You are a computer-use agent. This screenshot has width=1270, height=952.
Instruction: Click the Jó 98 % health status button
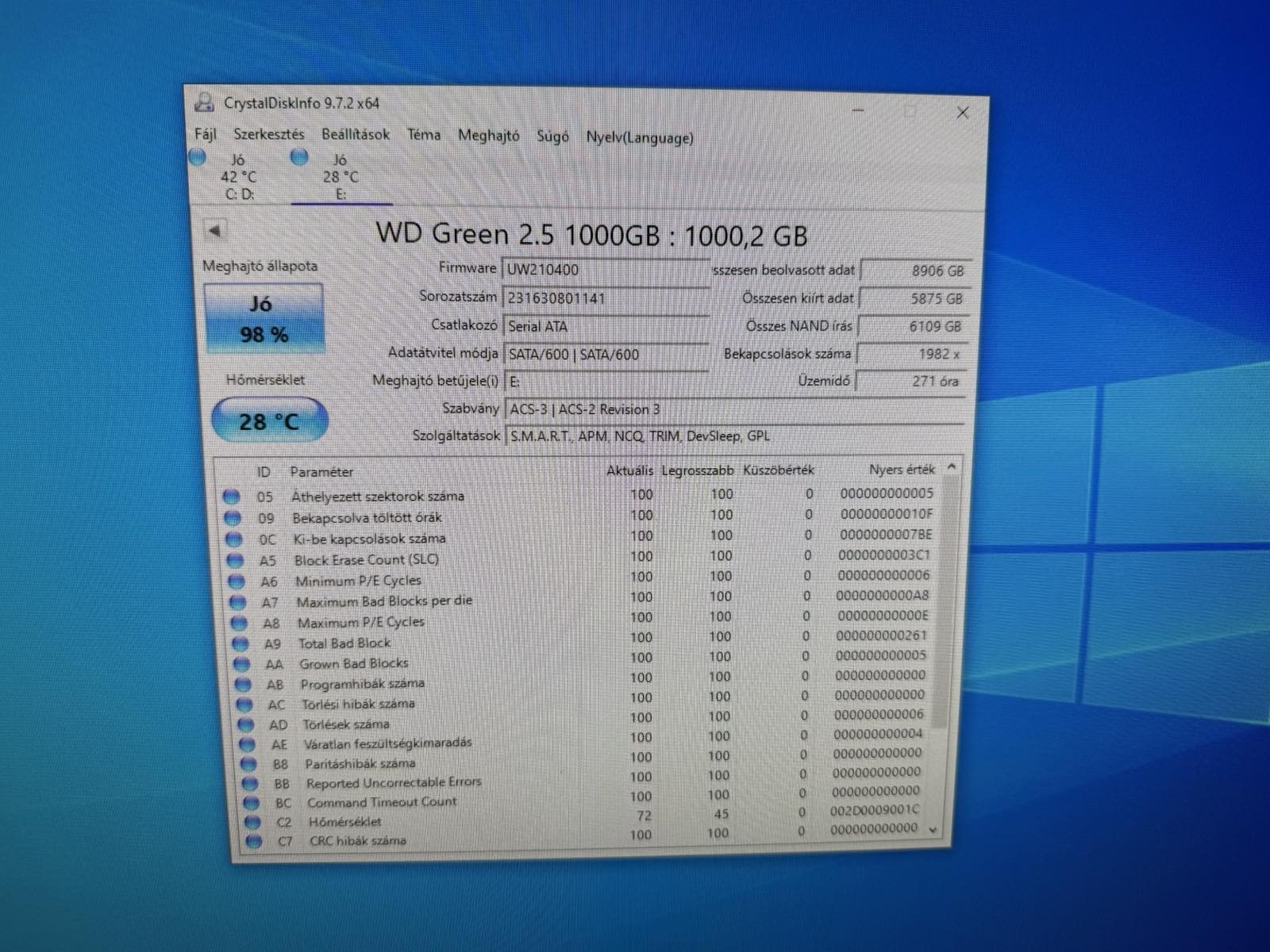[x=264, y=318]
